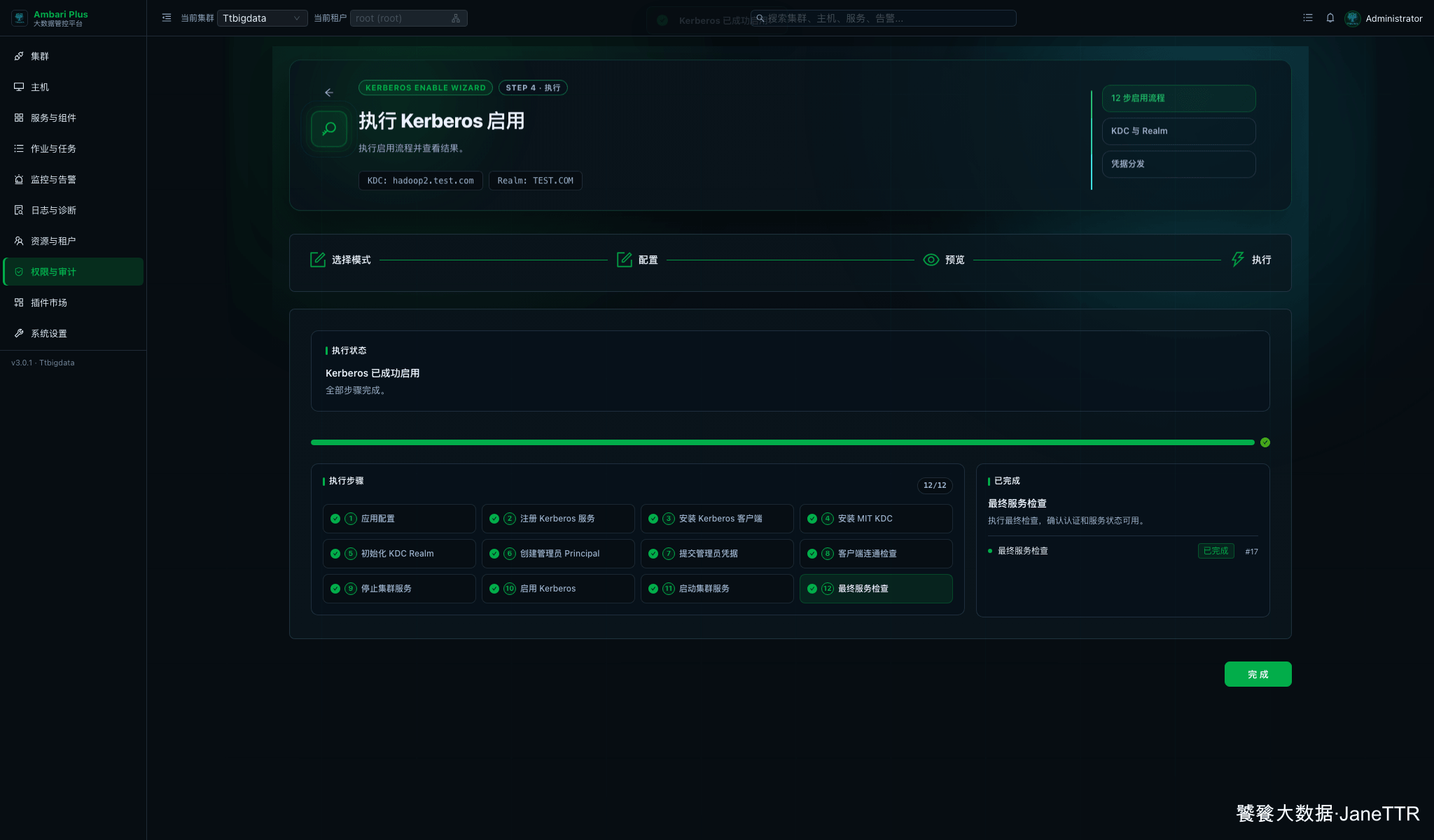Click the 最终服务检查 task row

(x=1123, y=551)
